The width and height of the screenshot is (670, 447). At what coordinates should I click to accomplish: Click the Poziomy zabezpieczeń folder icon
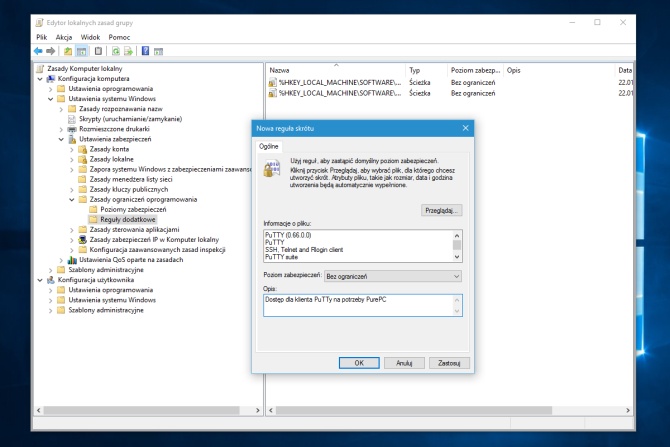(93, 209)
